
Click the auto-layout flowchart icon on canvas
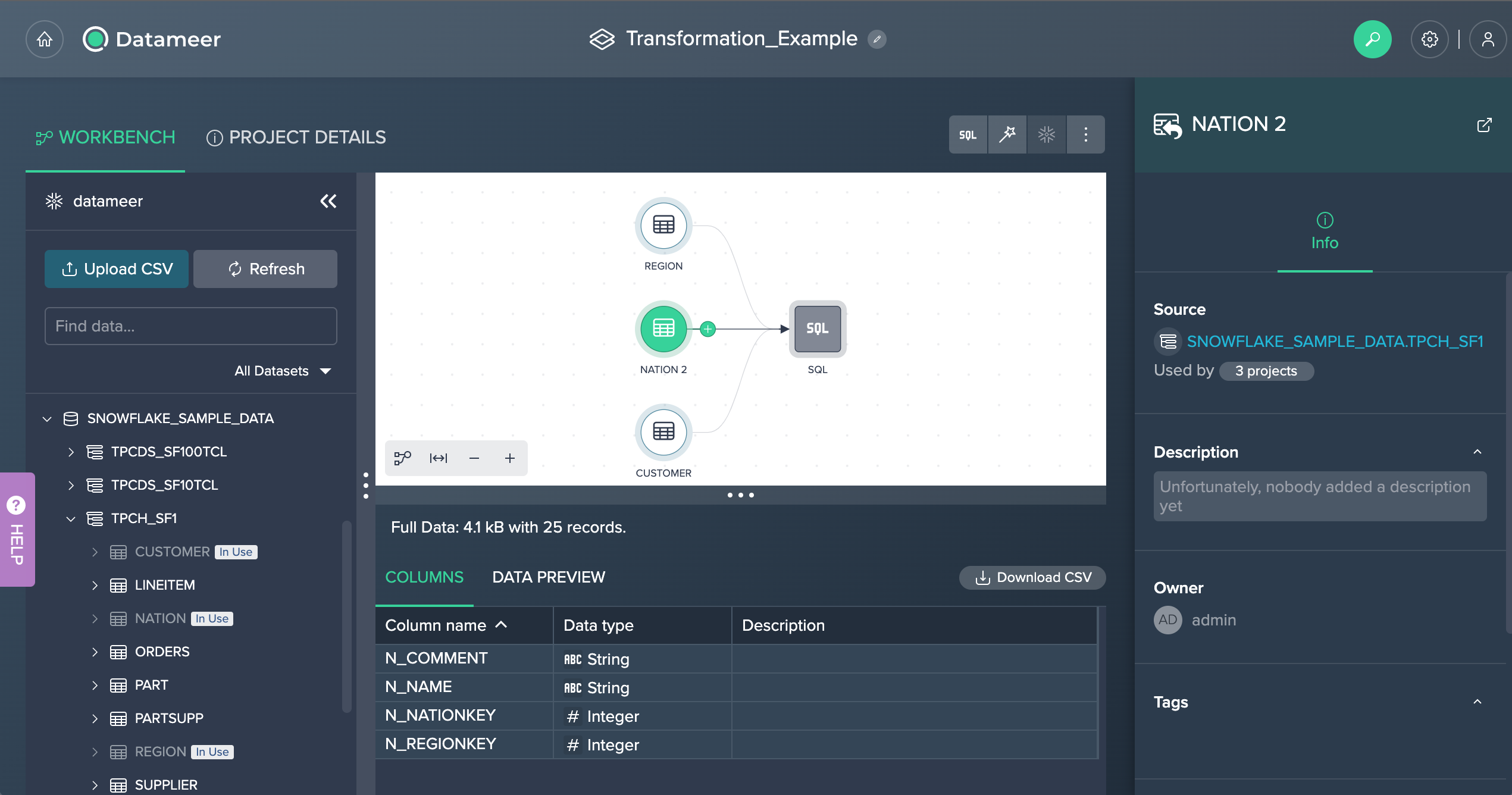[403, 458]
